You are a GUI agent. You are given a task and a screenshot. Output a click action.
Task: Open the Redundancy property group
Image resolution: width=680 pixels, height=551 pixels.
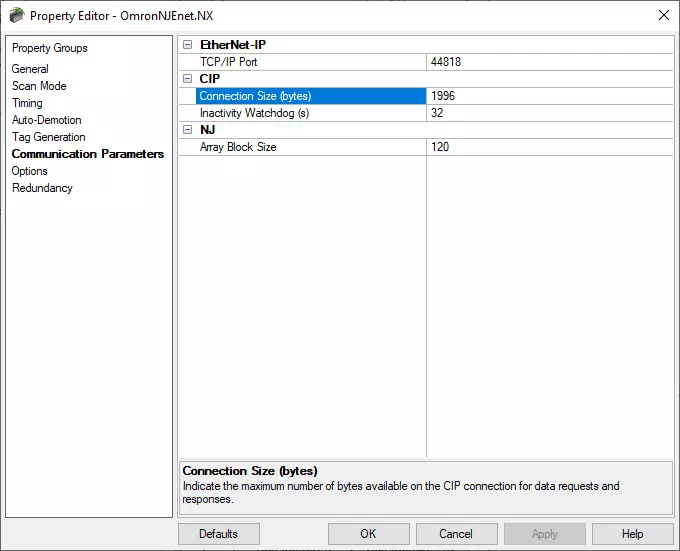click(42, 188)
